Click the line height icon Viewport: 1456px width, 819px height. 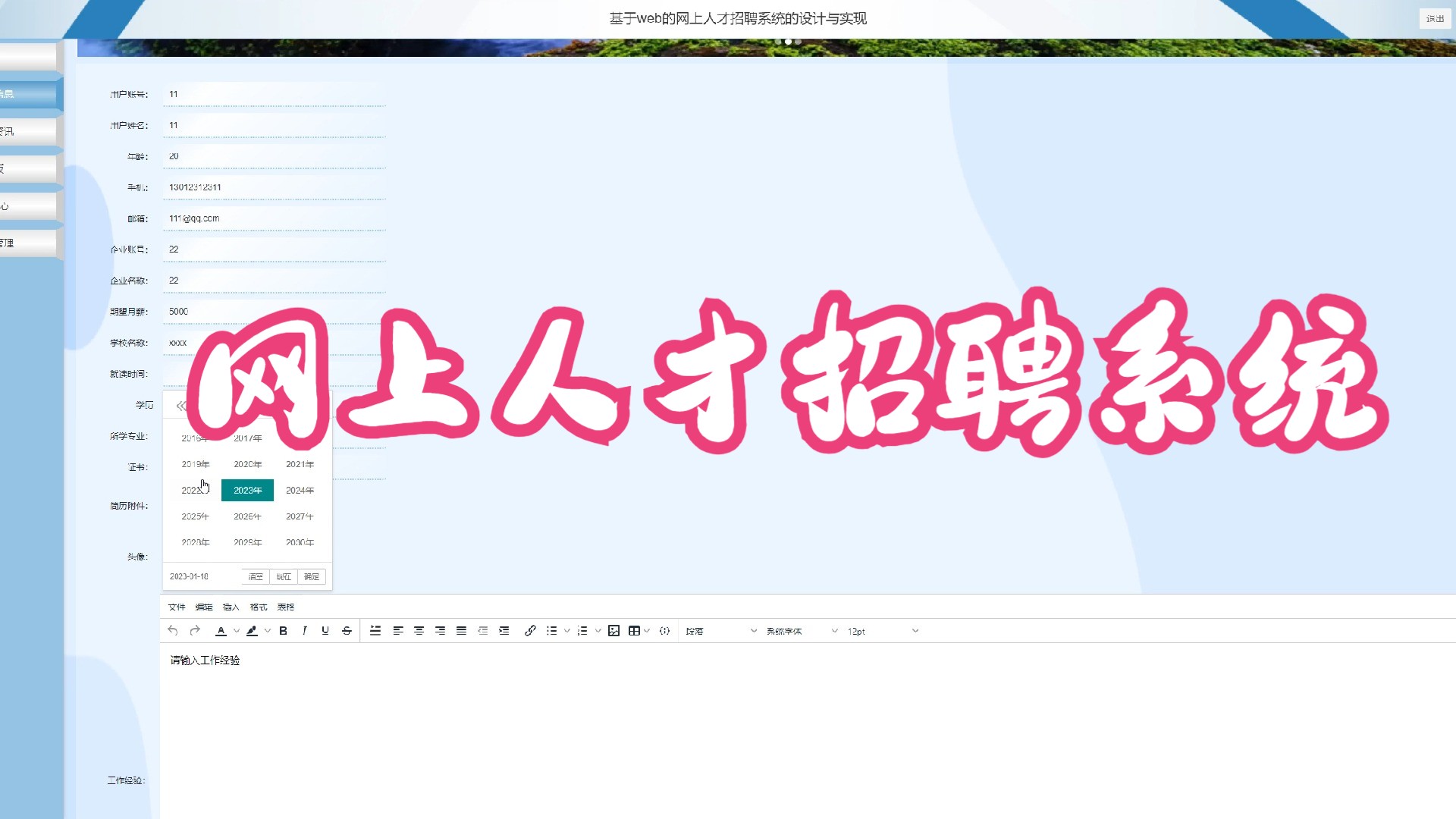pyautogui.click(x=375, y=630)
